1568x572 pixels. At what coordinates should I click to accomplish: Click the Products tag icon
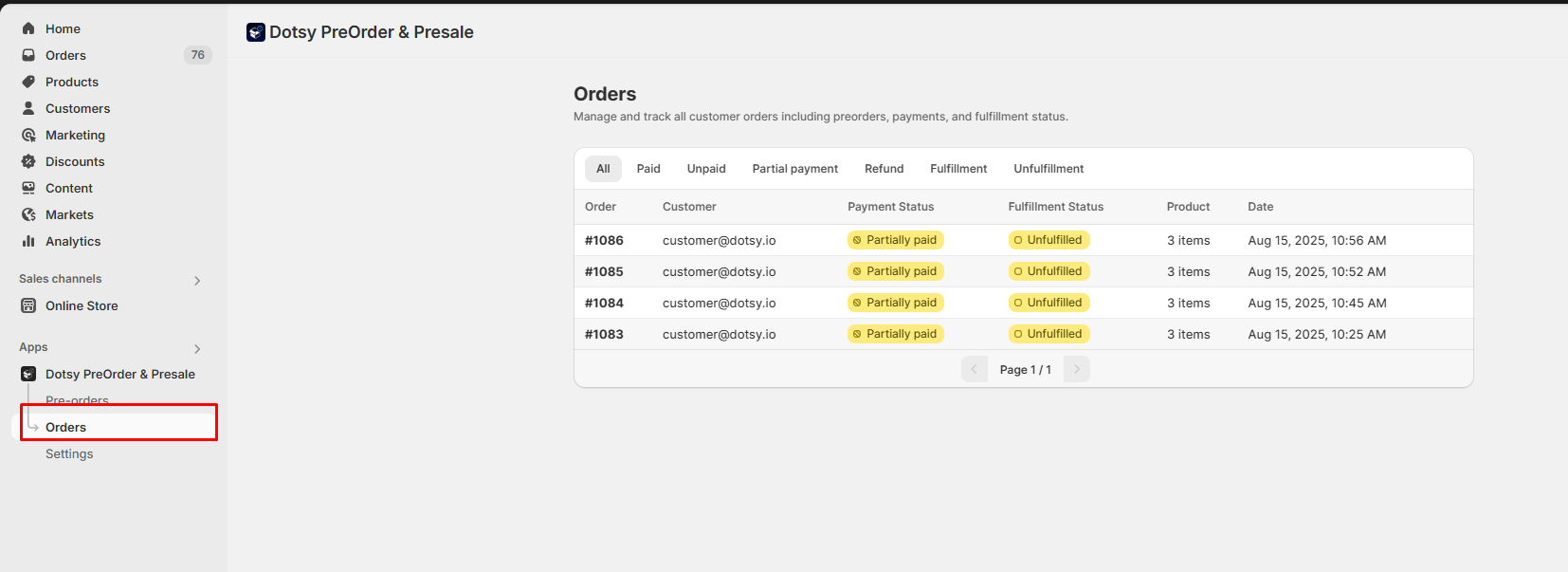[28, 82]
